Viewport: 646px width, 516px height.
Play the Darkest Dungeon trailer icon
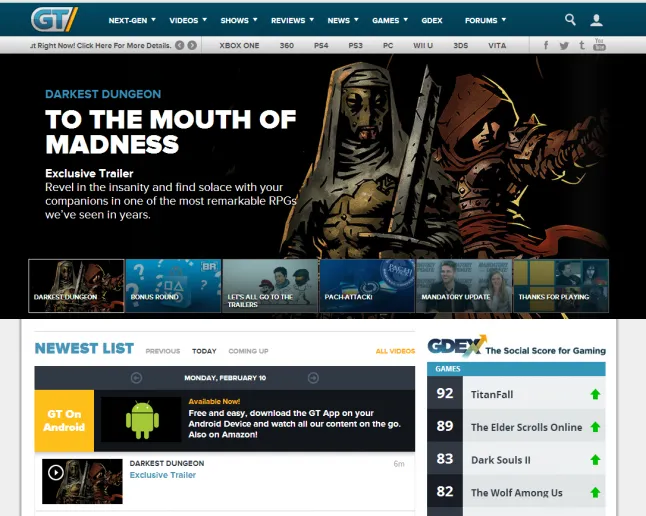[x=56, y=472]
